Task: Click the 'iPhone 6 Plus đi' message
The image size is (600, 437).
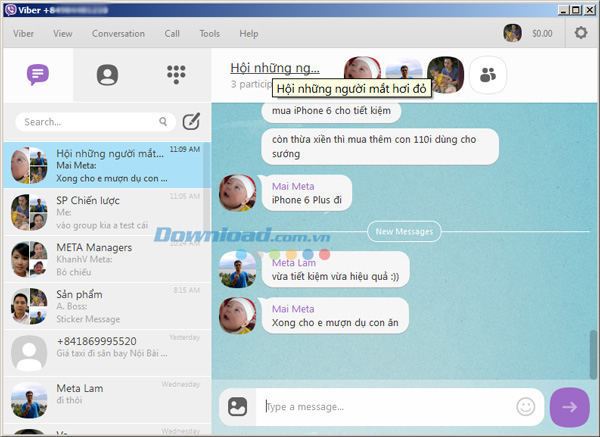Action: coord(307,193)
